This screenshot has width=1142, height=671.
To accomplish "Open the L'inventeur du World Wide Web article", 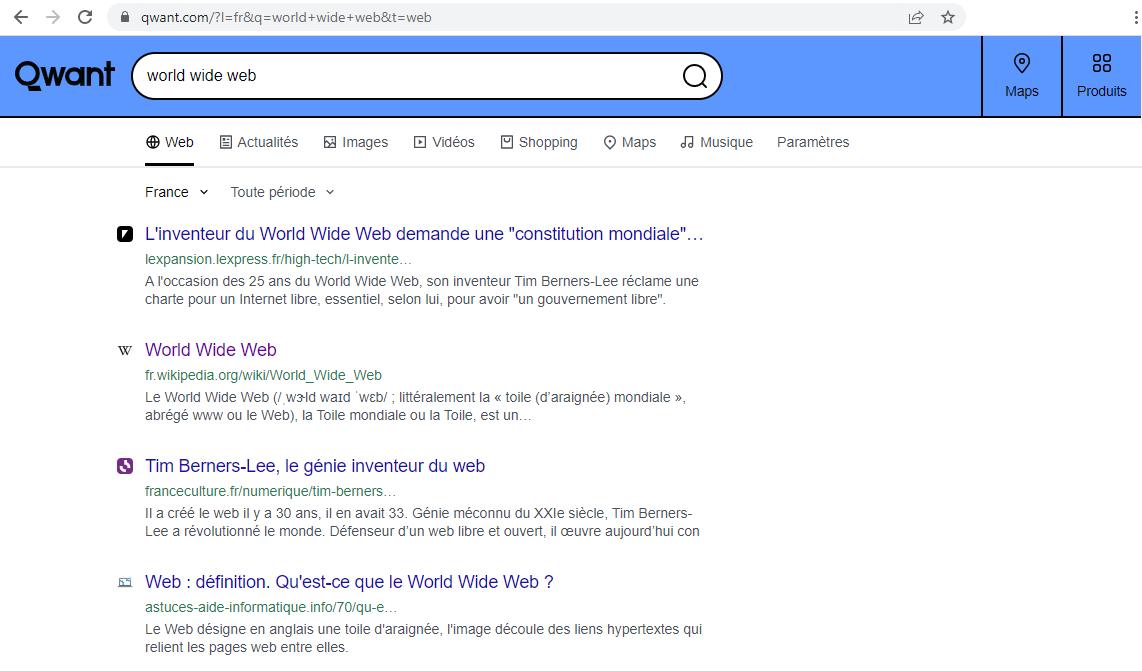I will (424, 234).
